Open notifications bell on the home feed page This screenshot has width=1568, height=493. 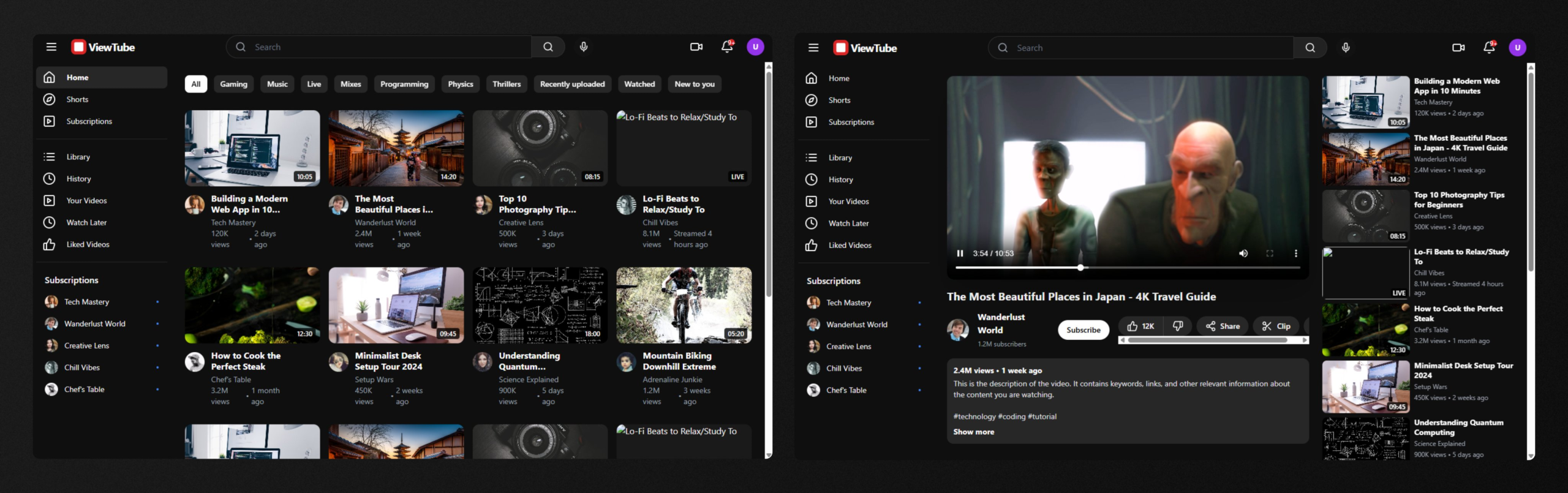click(727, 47)
